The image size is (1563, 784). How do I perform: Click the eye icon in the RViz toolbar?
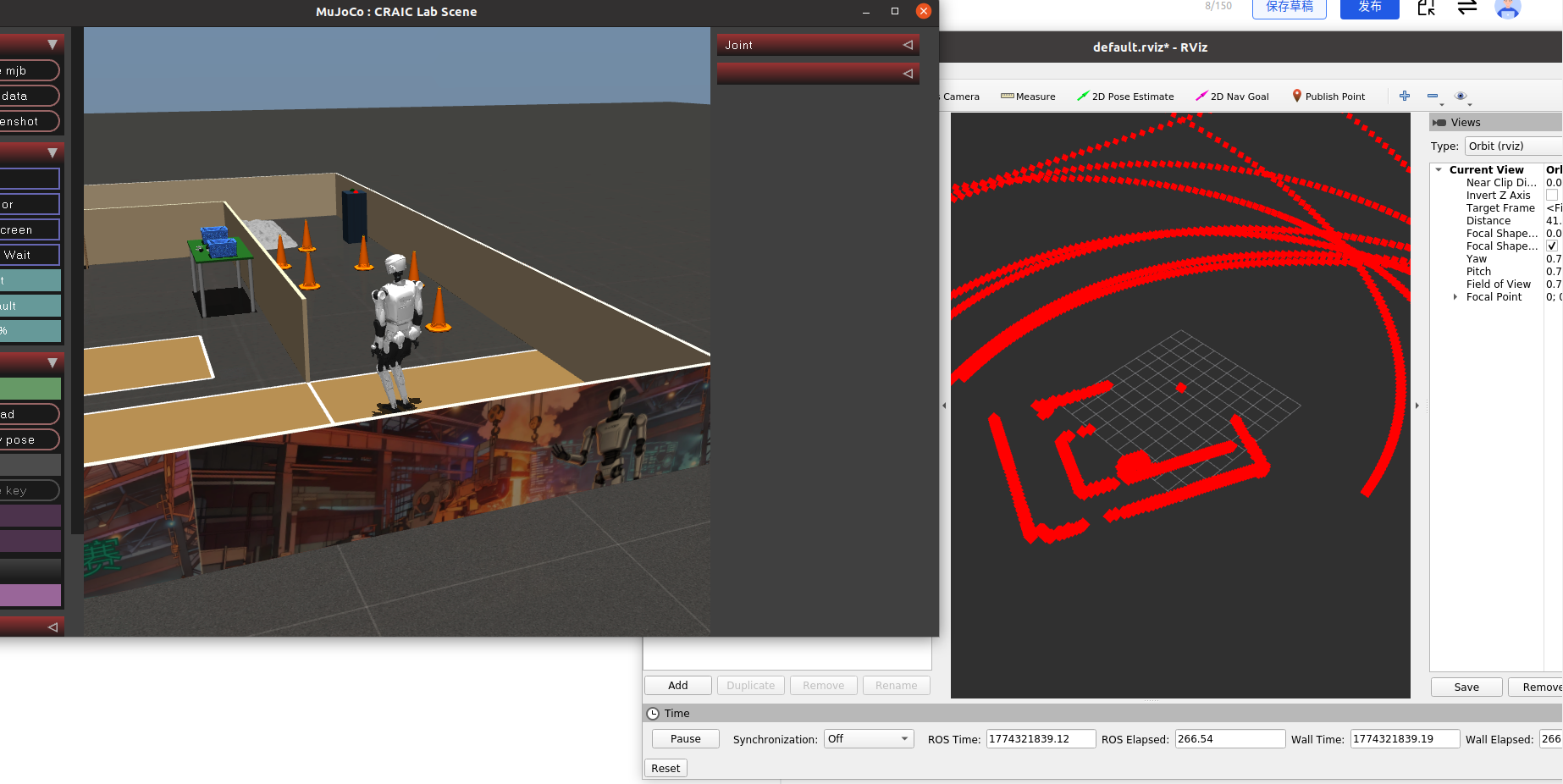(1461, 96)
